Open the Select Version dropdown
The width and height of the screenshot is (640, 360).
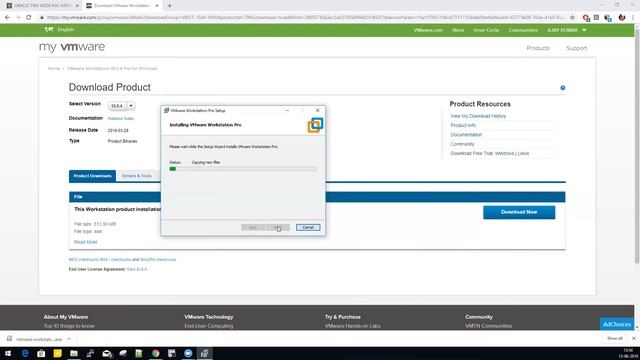(122, 106)
